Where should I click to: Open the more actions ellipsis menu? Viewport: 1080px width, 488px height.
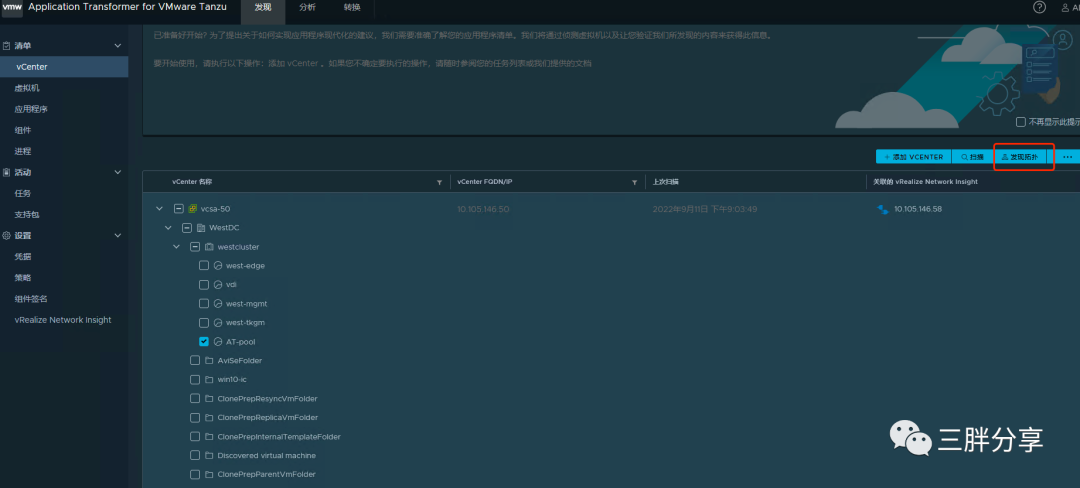point(1068,157)
